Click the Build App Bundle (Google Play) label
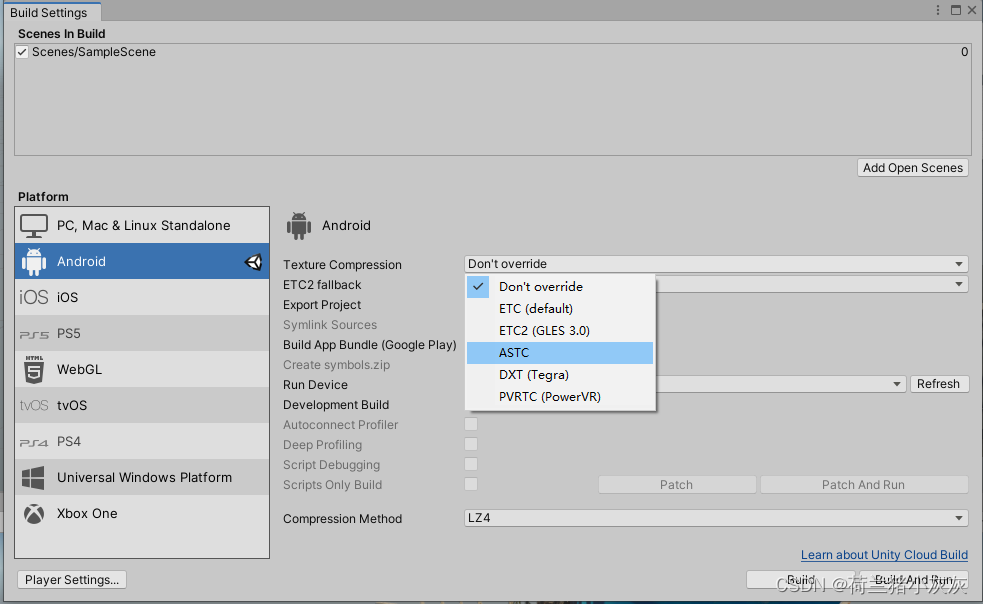This screenshot has width=983, height=604. click(370, 345)
